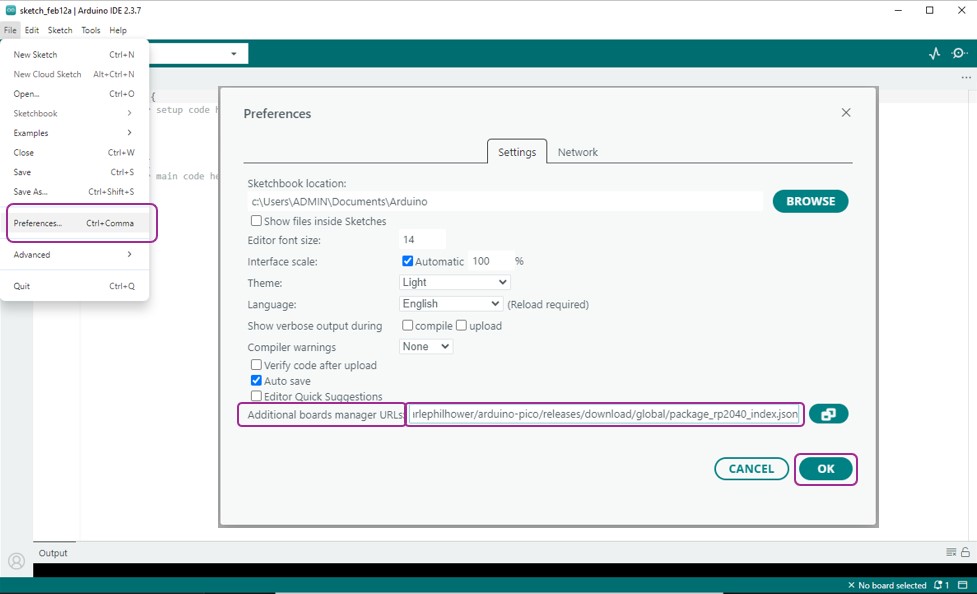This screenshot has width=977, height=594.
Task: Enable Editor Quick Suggestions
Action: [256, 396]
